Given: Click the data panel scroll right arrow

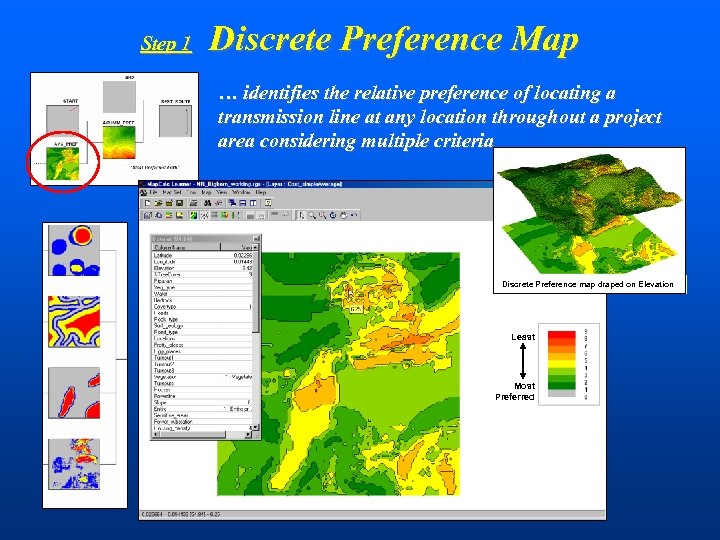Looking at the screenshot, I should click(248, 434).
